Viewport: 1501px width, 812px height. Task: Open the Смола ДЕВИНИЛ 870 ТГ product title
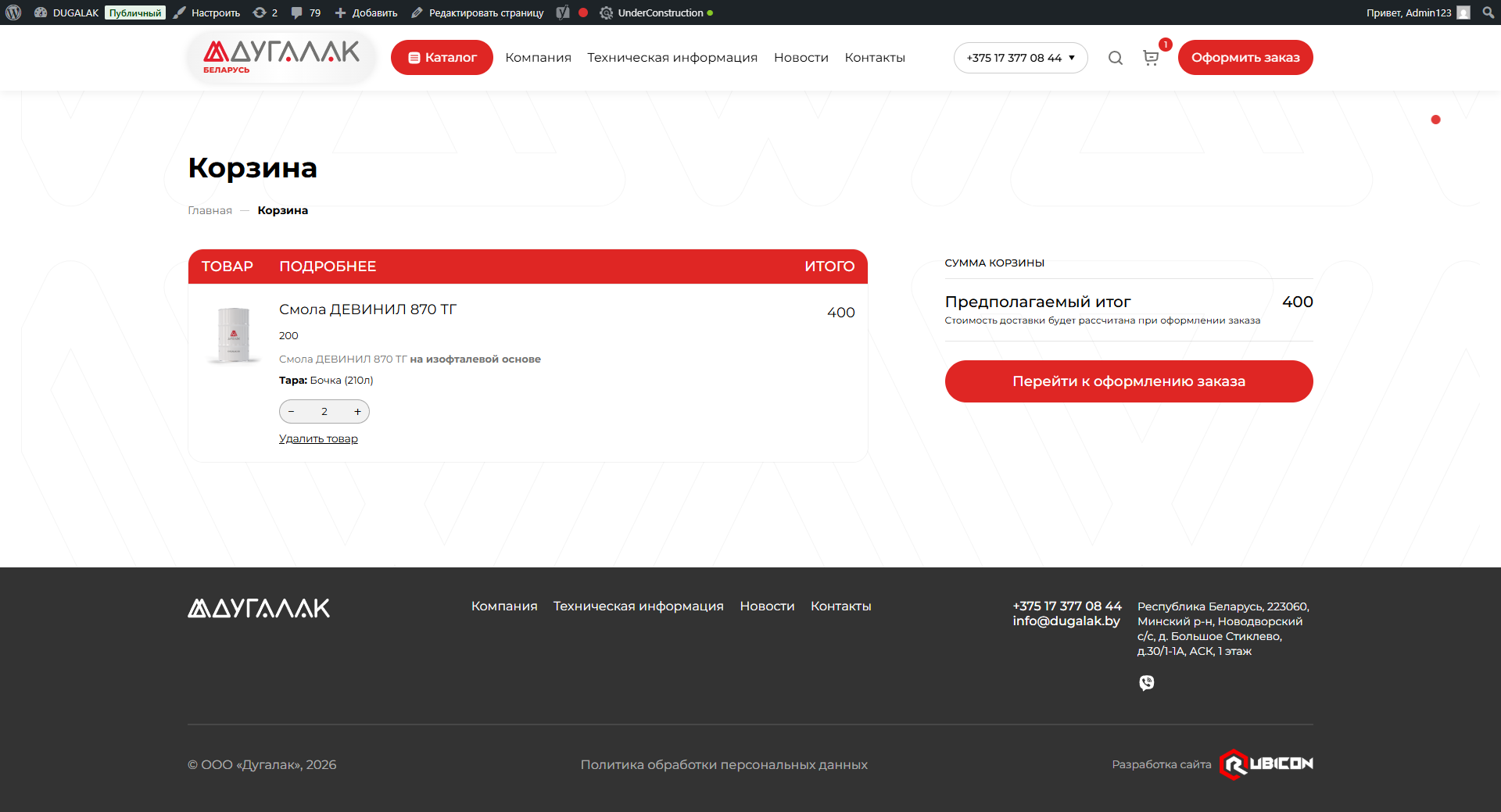367,309
